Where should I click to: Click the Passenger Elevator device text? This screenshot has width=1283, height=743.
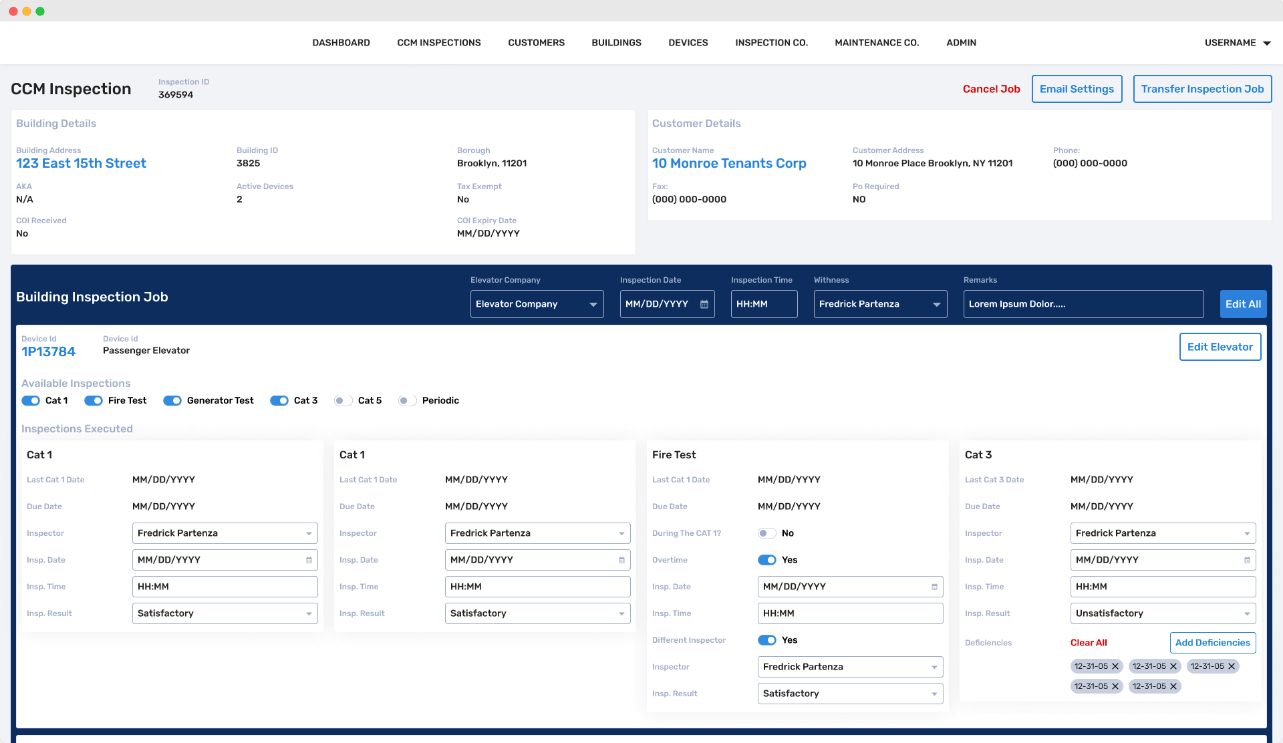[146, 351]
